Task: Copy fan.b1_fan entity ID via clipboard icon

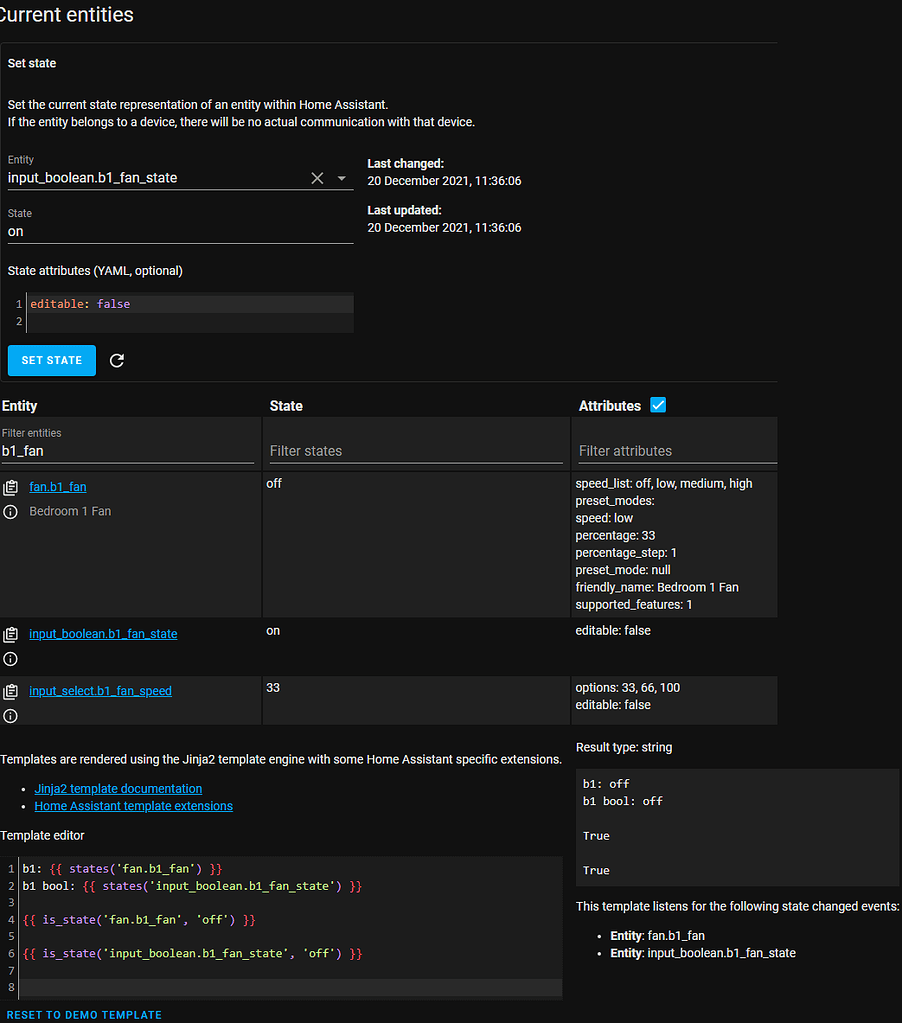Action: pyautogui.click(x=11, y=486)
